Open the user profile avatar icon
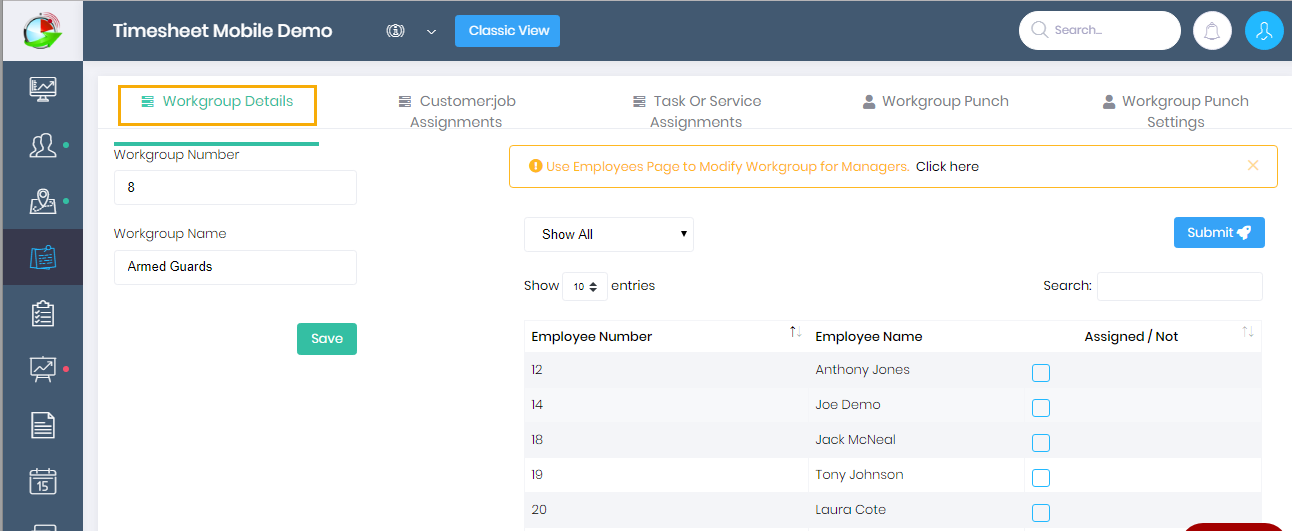The width and height of the screenshot is (1292, 531). point(1264,31)
